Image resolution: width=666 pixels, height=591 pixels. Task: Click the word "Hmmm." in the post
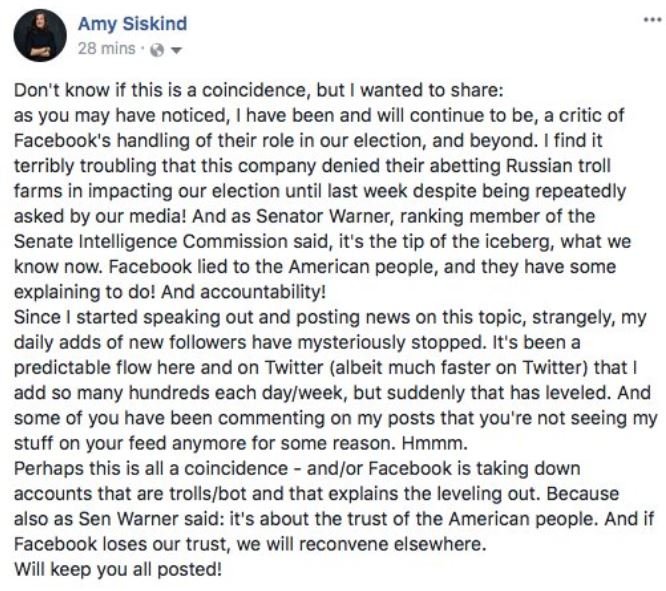[x=435, y=443]
